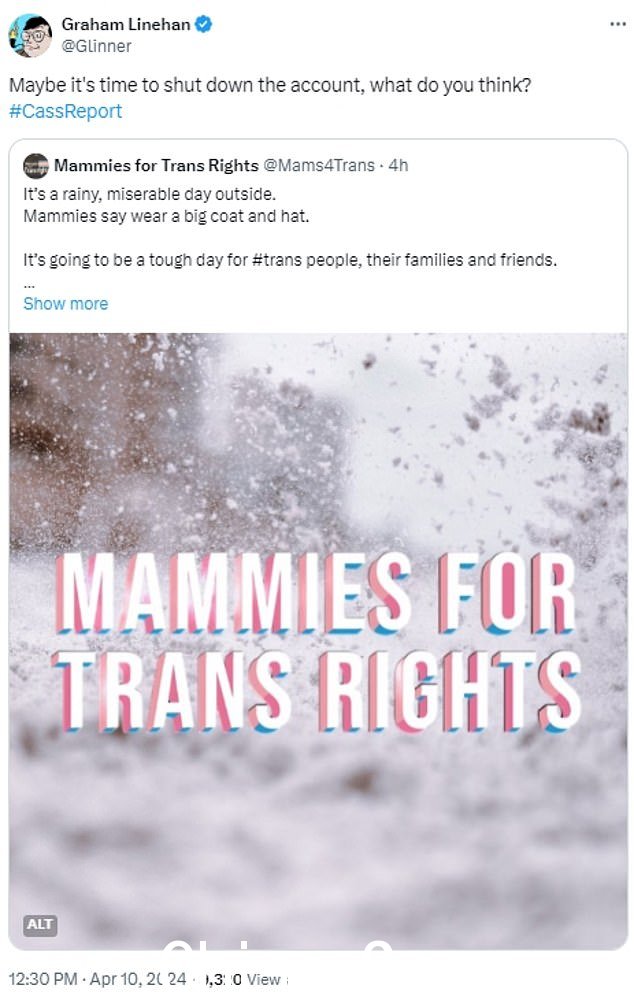Expand quoted tweet with Show more

(x=66, y=304)
